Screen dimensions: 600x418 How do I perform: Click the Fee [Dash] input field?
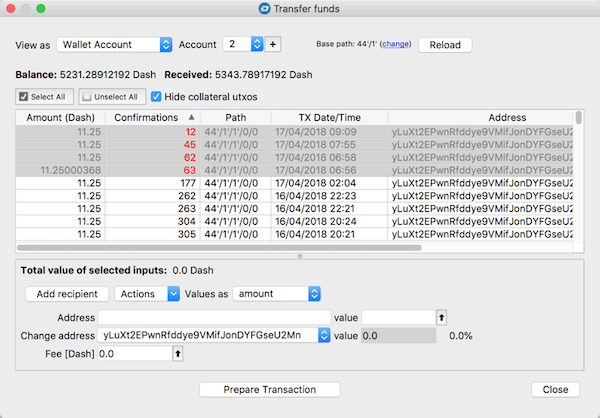pos(135,354)
